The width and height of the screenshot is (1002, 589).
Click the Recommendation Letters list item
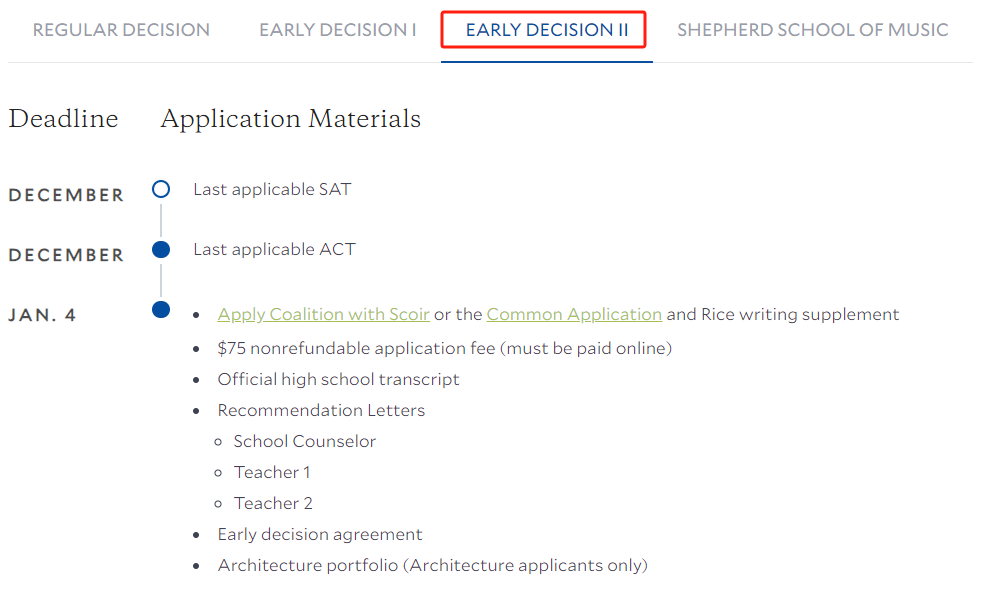point(321,410)
